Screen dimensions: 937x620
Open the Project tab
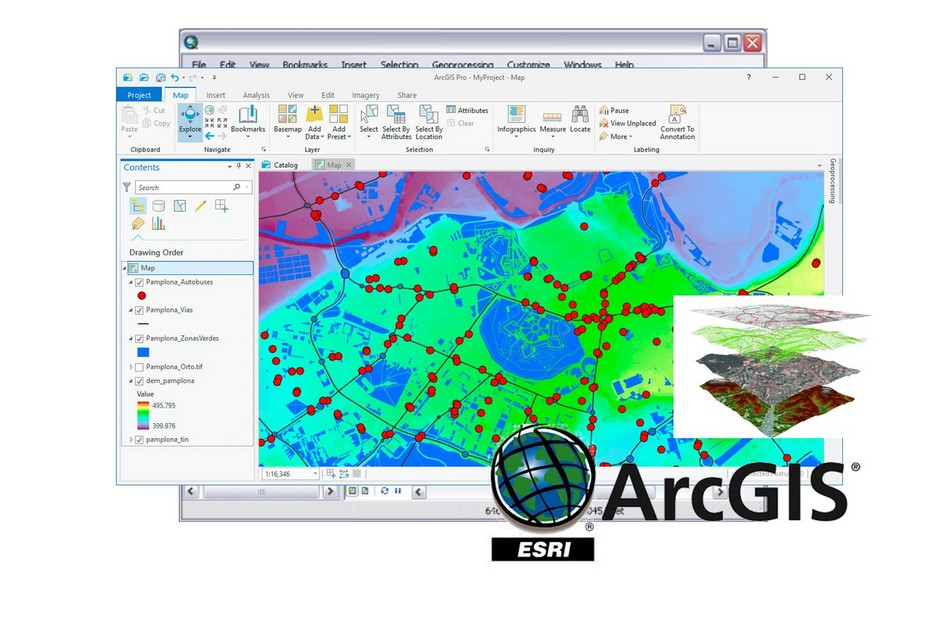point(139,95)
